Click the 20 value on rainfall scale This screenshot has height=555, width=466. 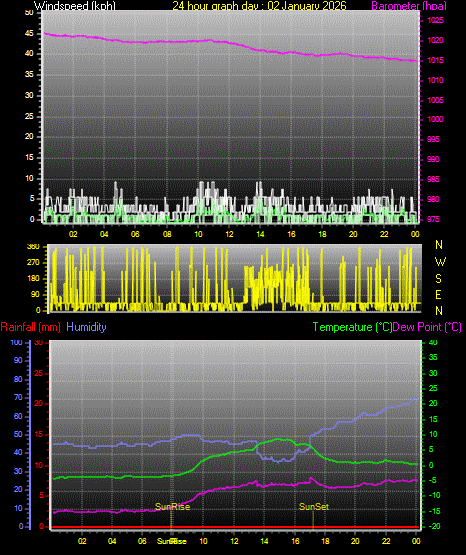[x=39, y=404]
